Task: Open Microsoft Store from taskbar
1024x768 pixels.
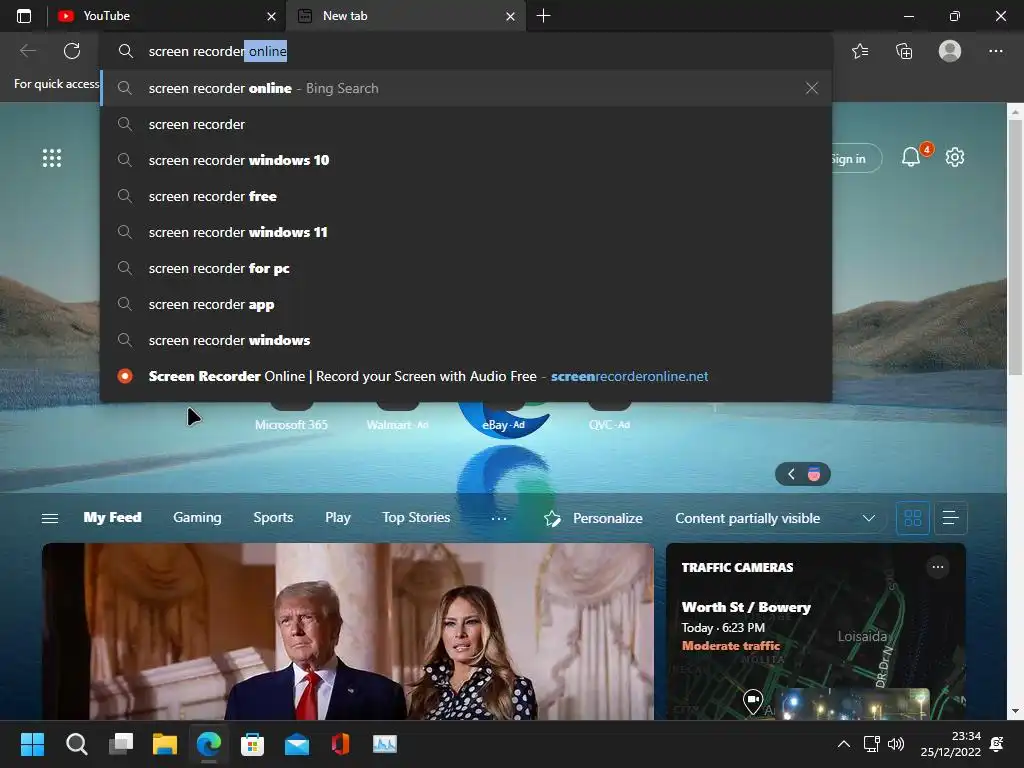Action: tap(252, 744)
